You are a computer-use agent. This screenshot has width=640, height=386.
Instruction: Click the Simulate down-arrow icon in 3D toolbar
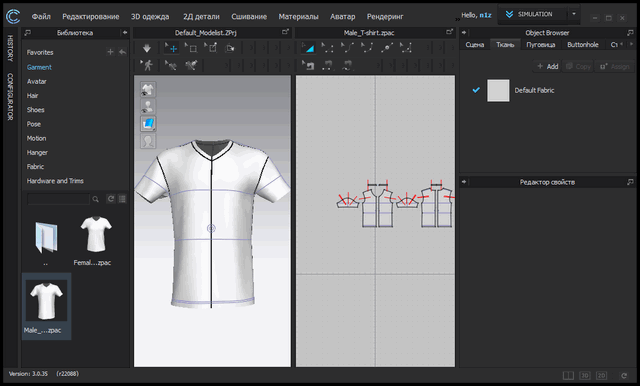coord(147,49)
